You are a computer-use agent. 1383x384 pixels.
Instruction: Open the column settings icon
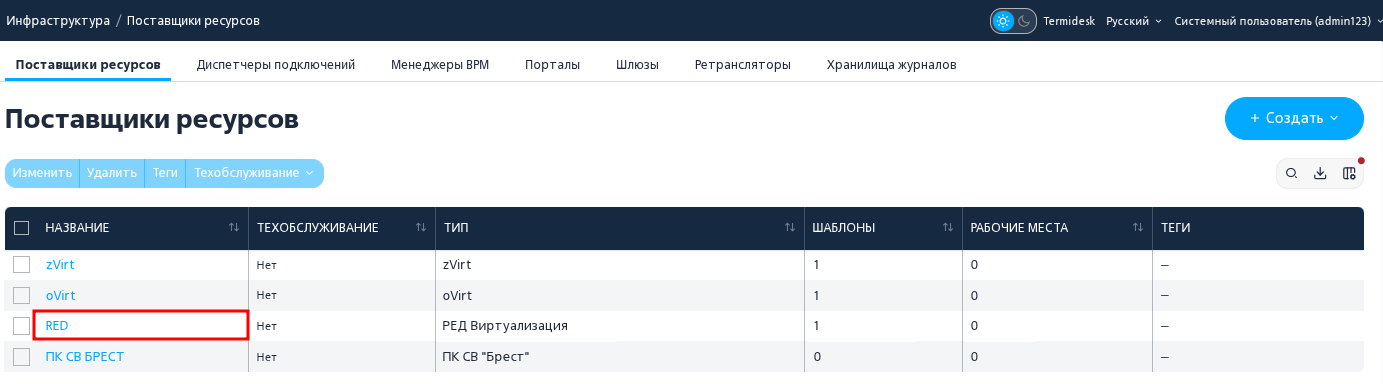point(1349,173)
